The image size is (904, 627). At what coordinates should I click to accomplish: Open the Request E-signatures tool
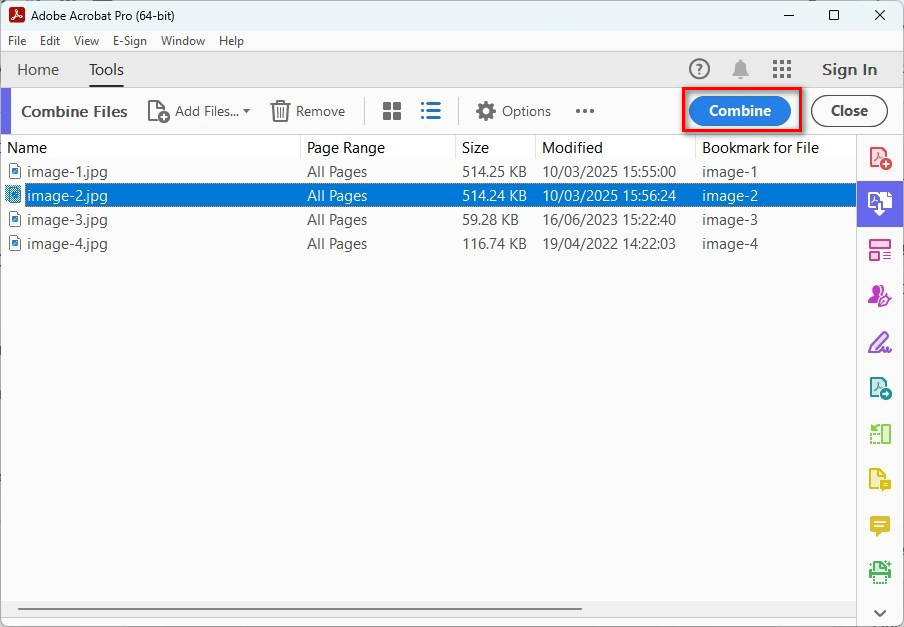(880, 295)
